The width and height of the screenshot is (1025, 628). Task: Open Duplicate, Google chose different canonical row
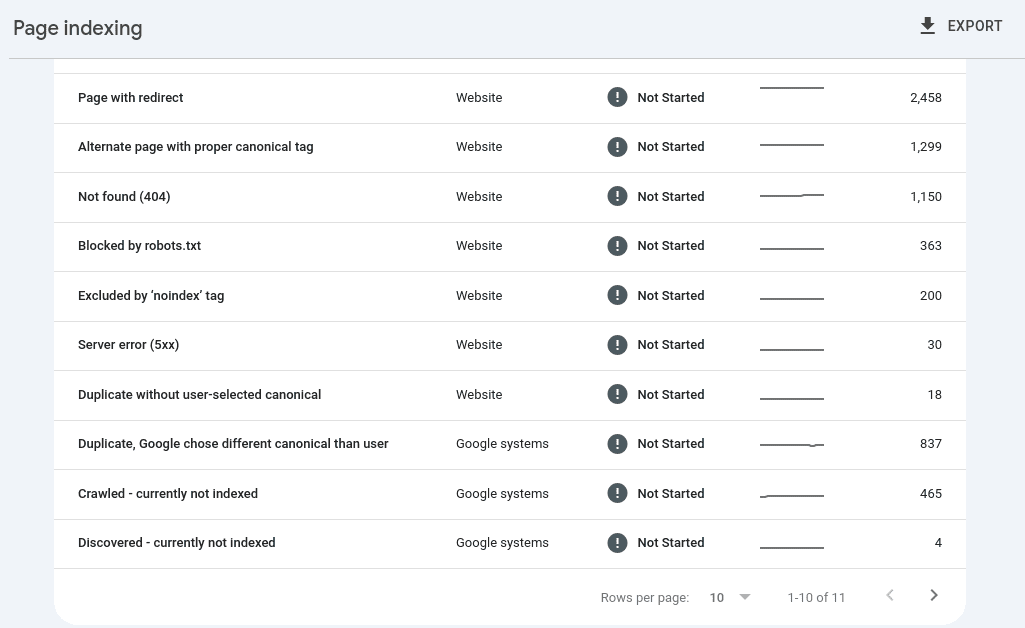510,444
